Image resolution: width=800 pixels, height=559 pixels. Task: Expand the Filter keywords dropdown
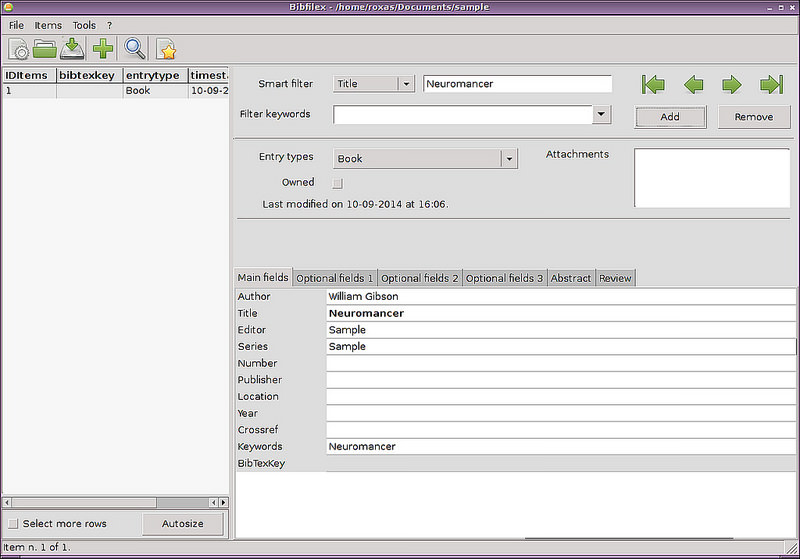601,115
